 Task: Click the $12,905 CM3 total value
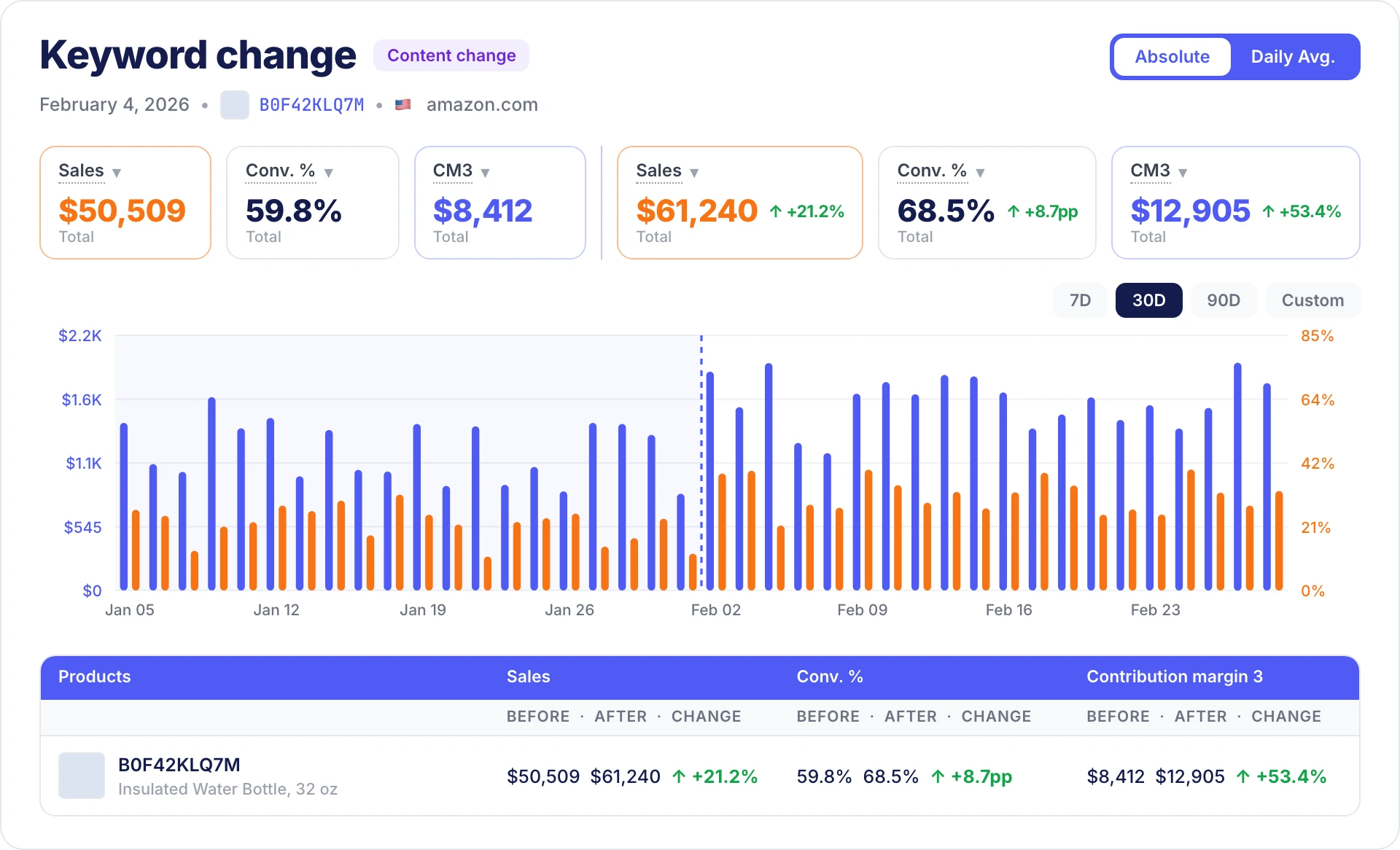(1191, 211)
